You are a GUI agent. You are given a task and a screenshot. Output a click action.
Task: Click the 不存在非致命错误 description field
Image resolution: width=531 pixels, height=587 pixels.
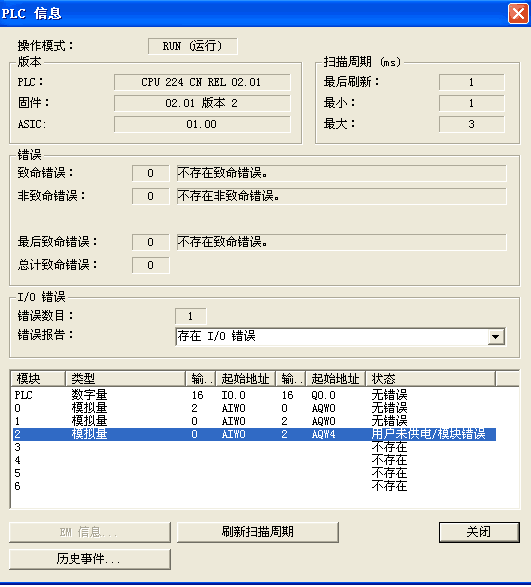click(x=342, y=196)
